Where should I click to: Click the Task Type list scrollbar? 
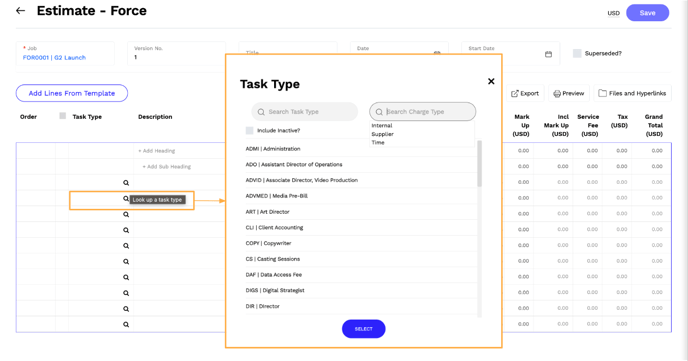coord(480,164)
